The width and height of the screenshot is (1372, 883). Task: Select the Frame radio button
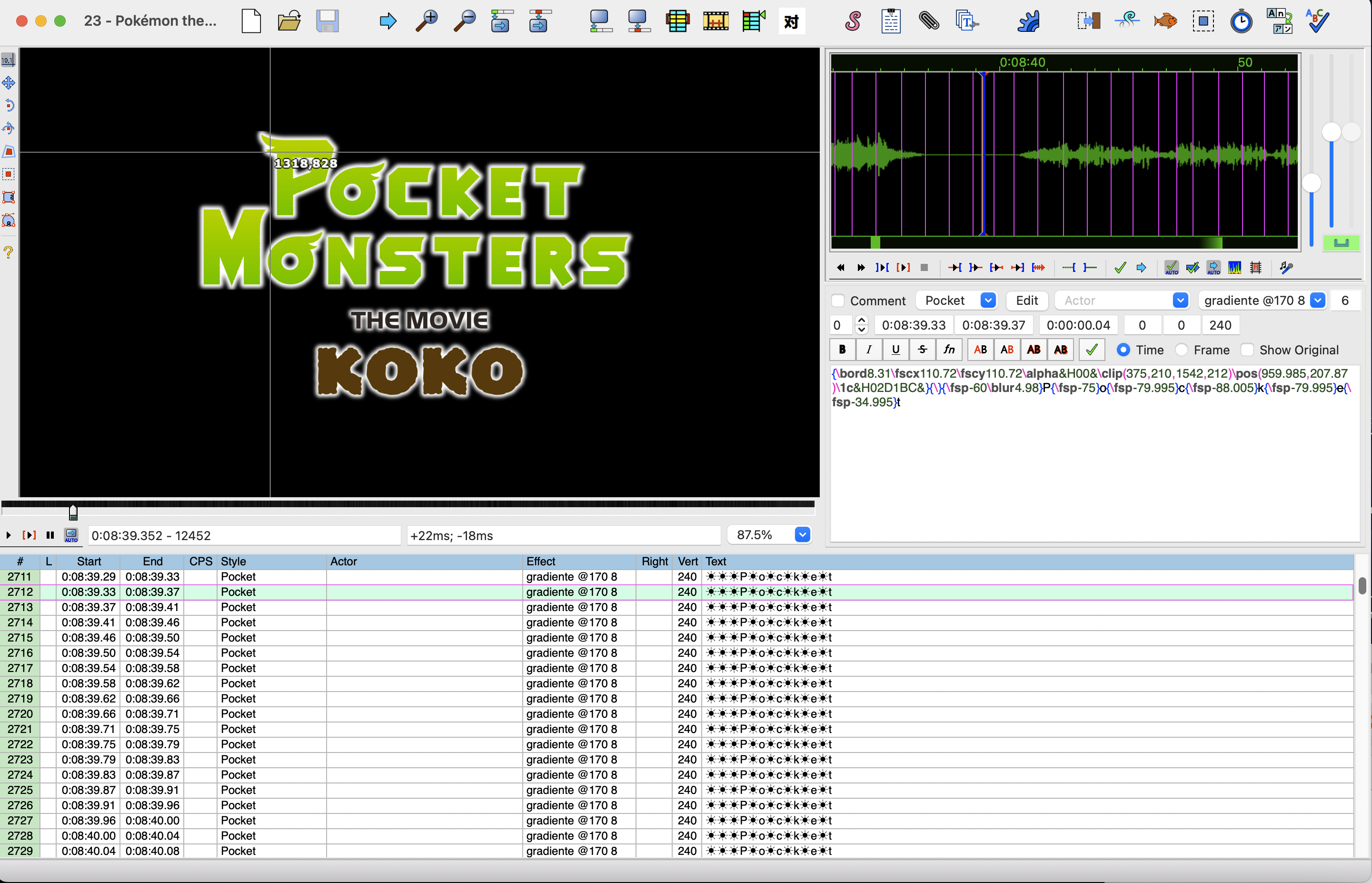[1181, 350]
